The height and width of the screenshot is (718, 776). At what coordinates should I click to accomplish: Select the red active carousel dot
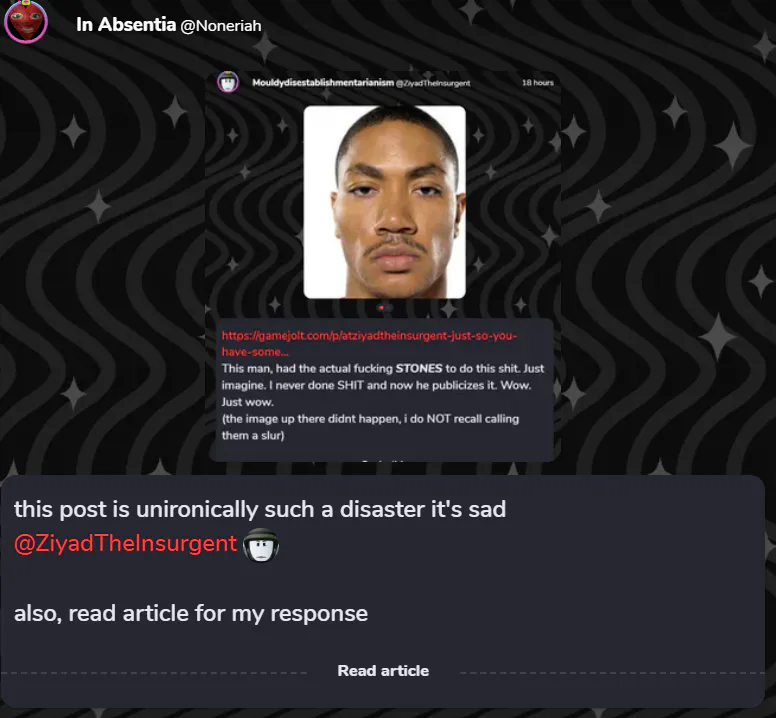click(381, 308)
